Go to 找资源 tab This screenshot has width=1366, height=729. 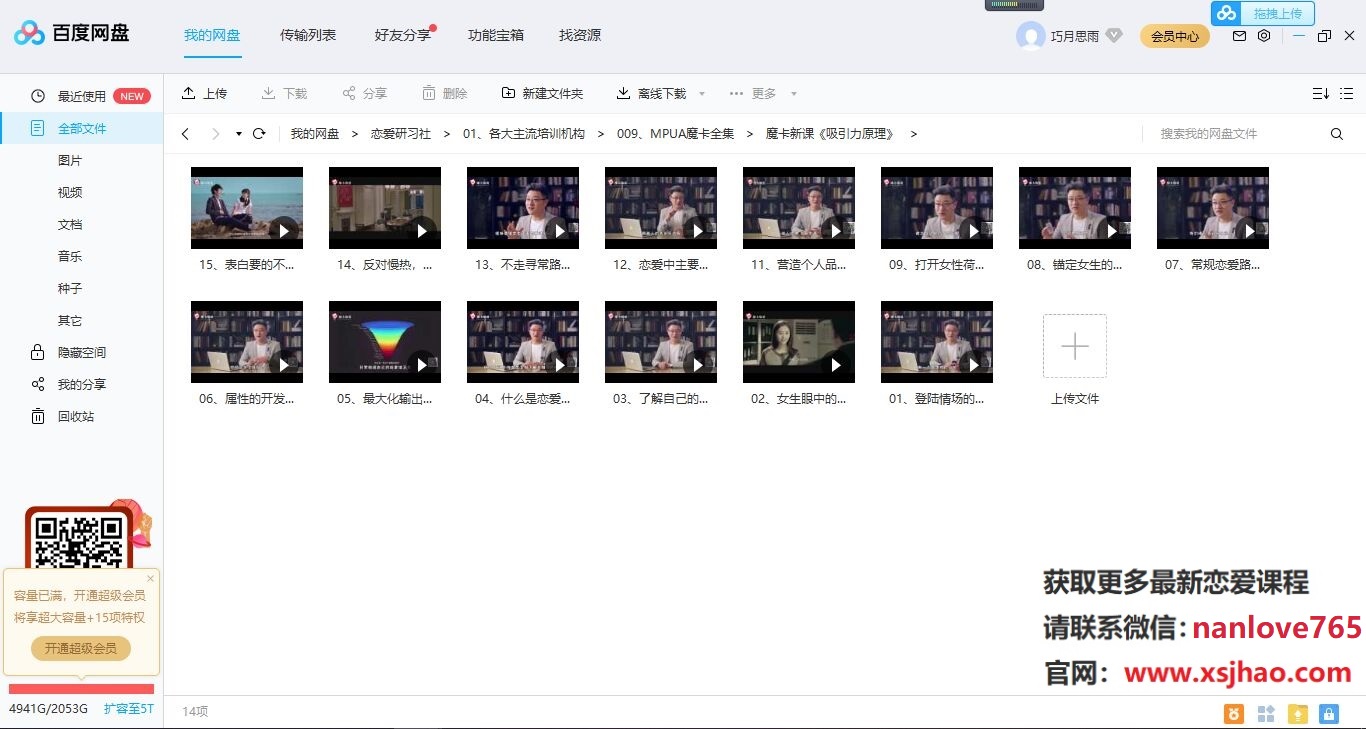pyautogui.click(x=580, y=35)
